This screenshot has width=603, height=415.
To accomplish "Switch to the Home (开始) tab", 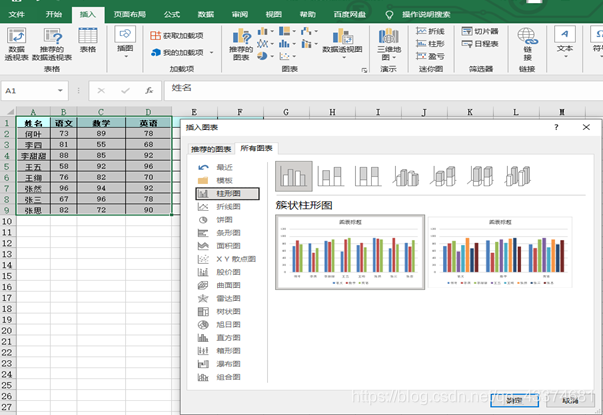I will tap(54, 15).
